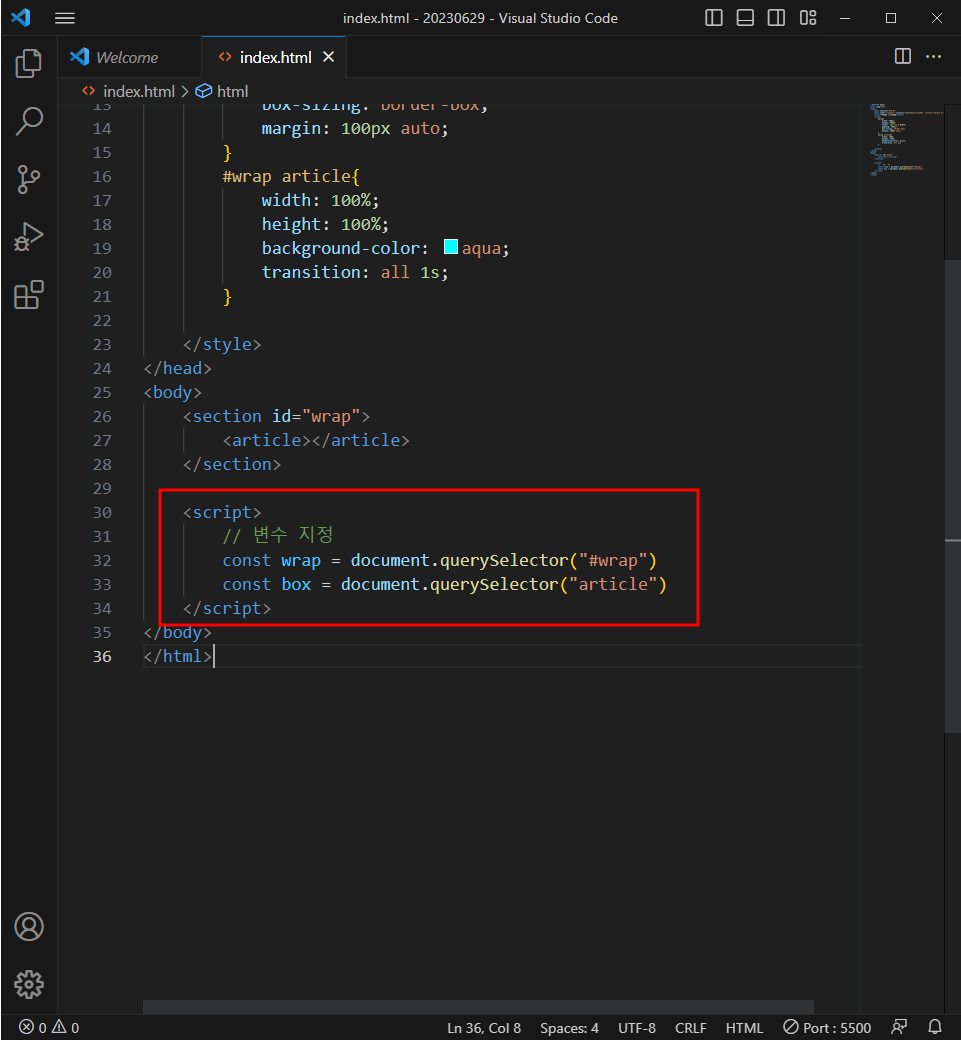Minimize the Visual Studio Code window
The width and height of the screenshot is (961, 1040).
click(845, 18)
